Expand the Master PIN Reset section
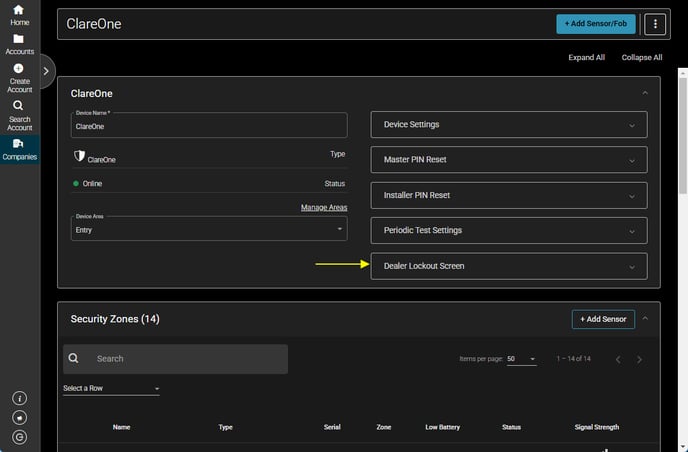The width and height of the screenshot is (688, 452). [x=509, y=160]
